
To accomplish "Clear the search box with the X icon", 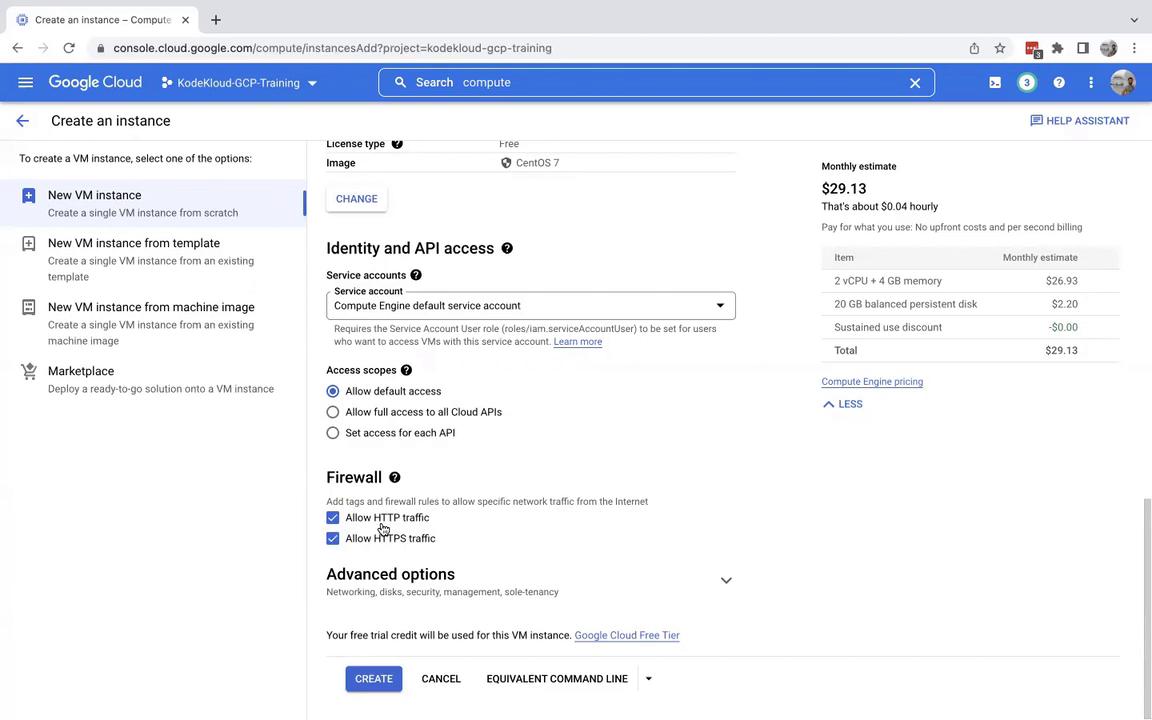I will 915,83.
